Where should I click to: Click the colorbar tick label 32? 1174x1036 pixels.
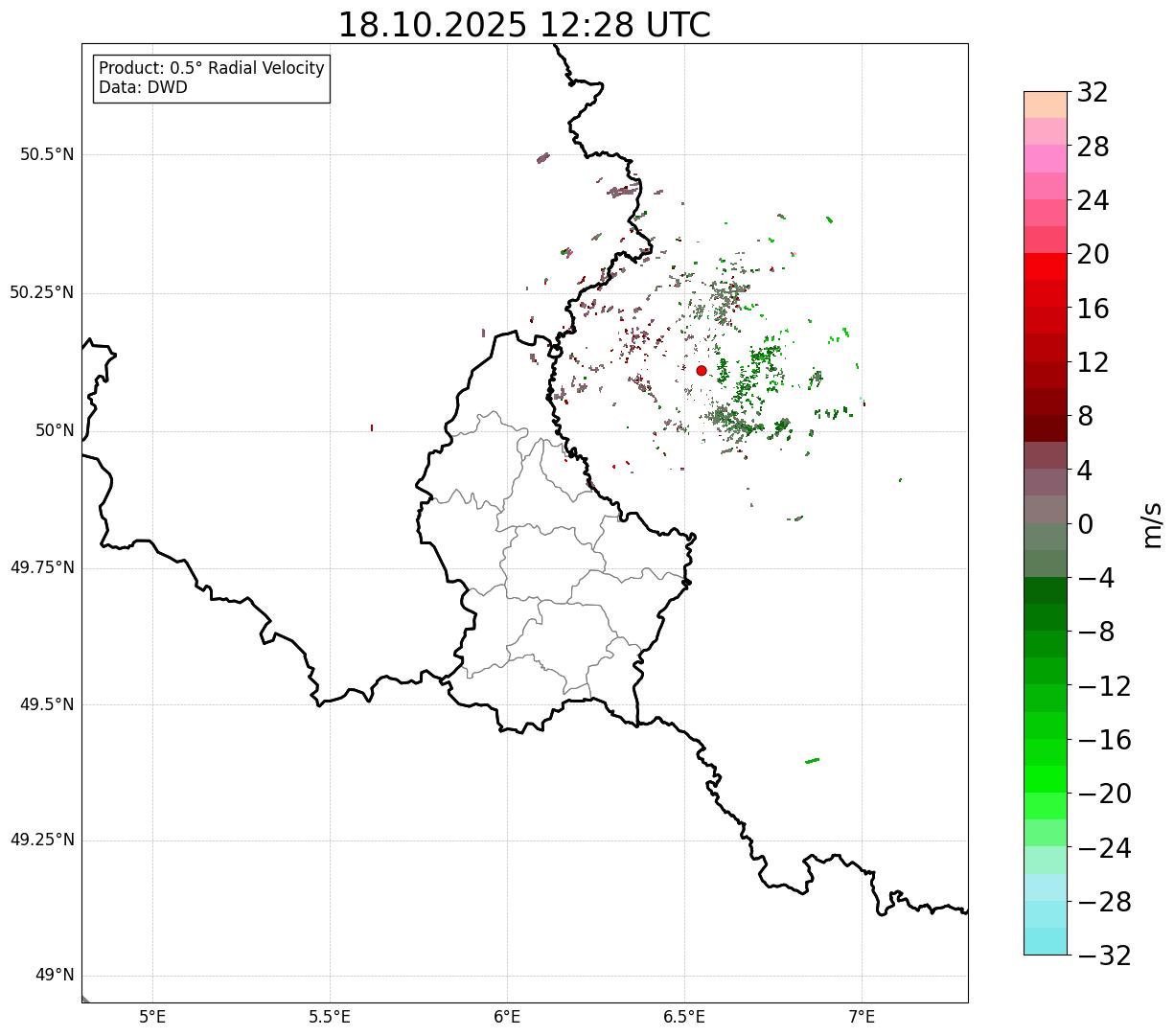click(1093, 93)
